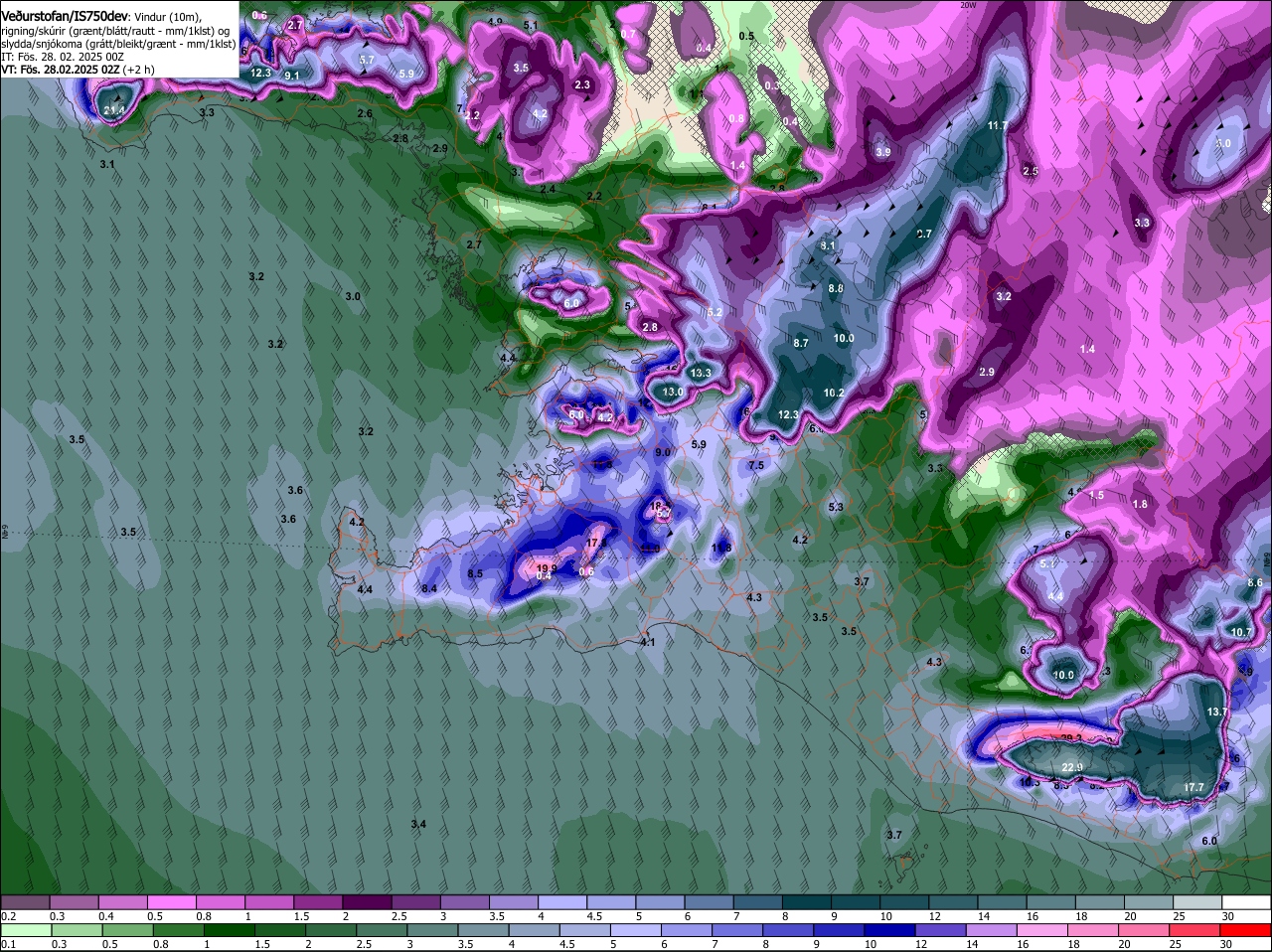
Task: Click the 0.1 label in the lower legend
Action: (x=8, y=944)
